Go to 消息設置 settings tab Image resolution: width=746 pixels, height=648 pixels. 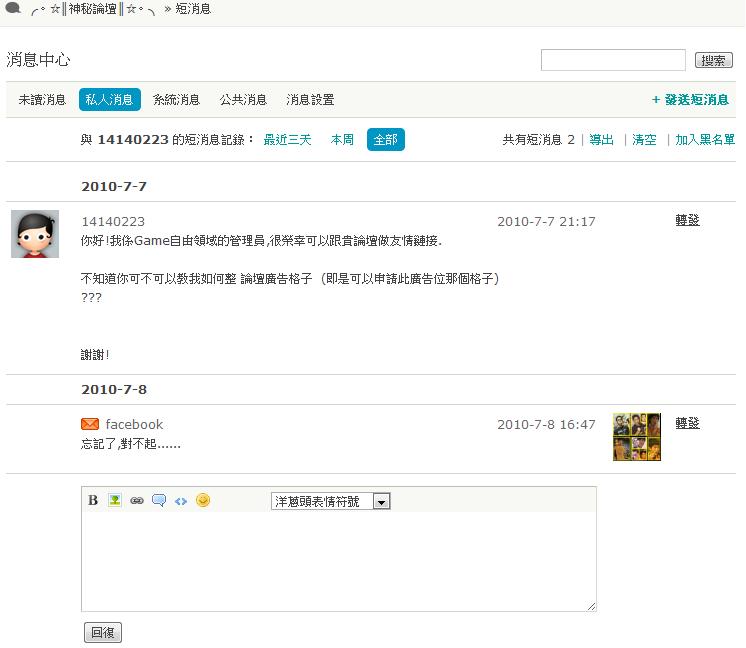[x=310, y=100]
